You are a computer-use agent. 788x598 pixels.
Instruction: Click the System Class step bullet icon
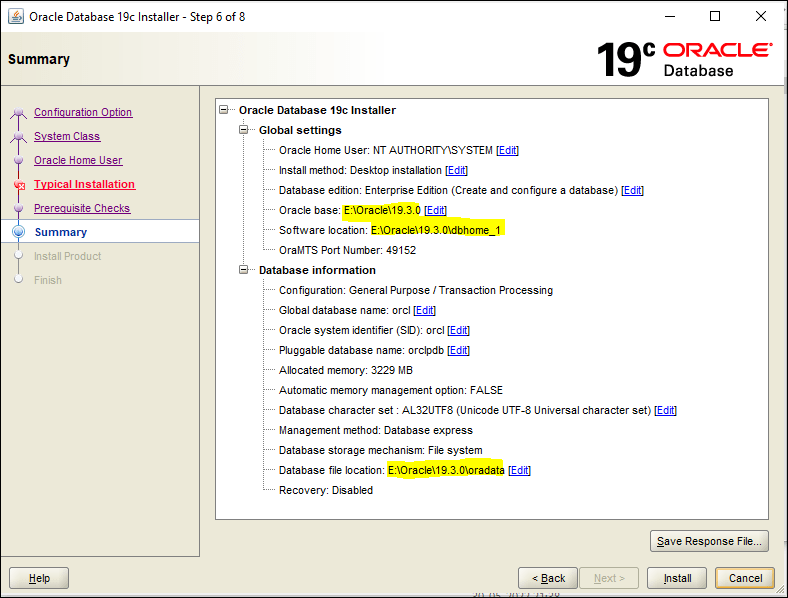19,136
